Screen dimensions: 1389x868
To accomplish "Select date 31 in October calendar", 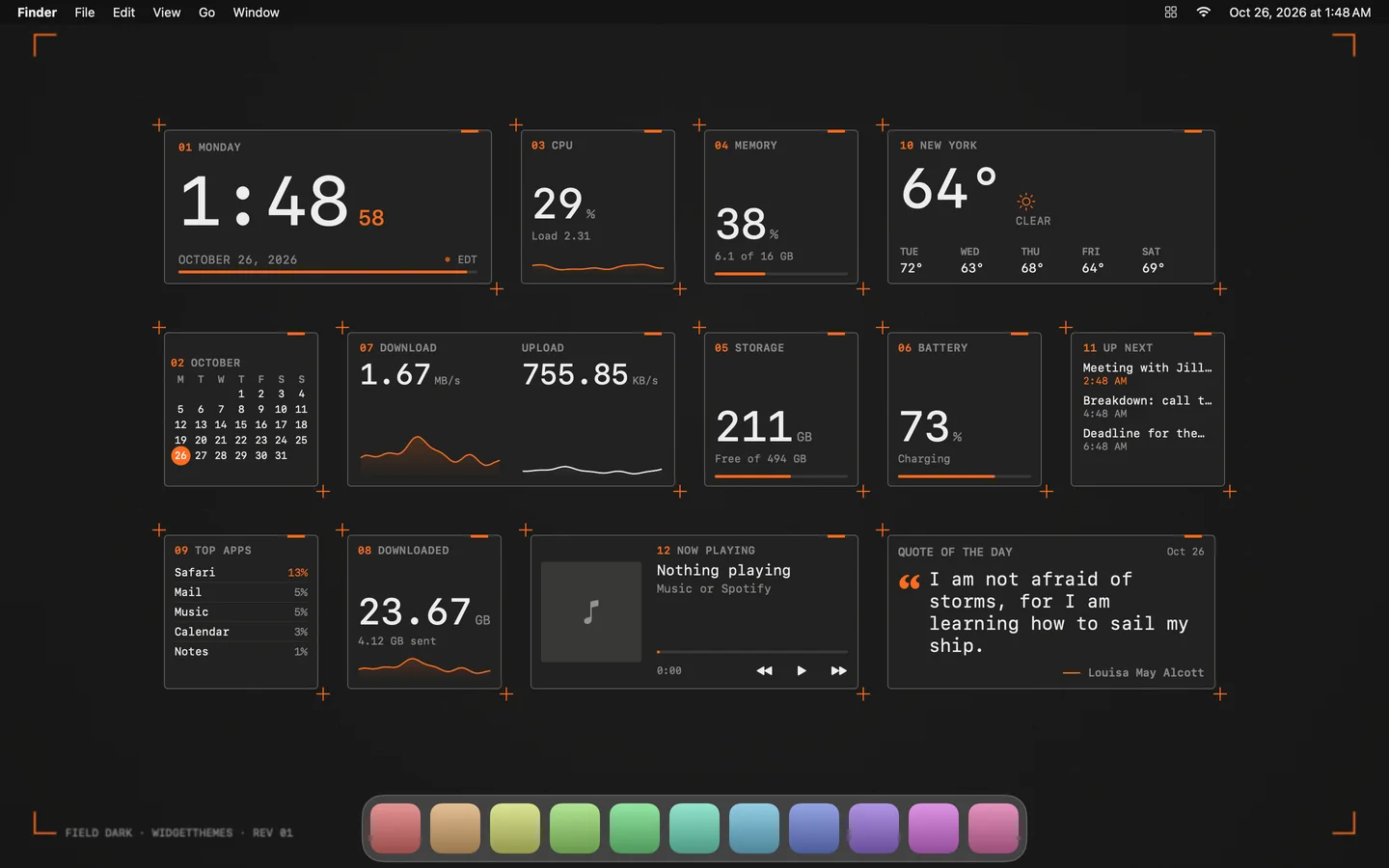I will 281,455.
